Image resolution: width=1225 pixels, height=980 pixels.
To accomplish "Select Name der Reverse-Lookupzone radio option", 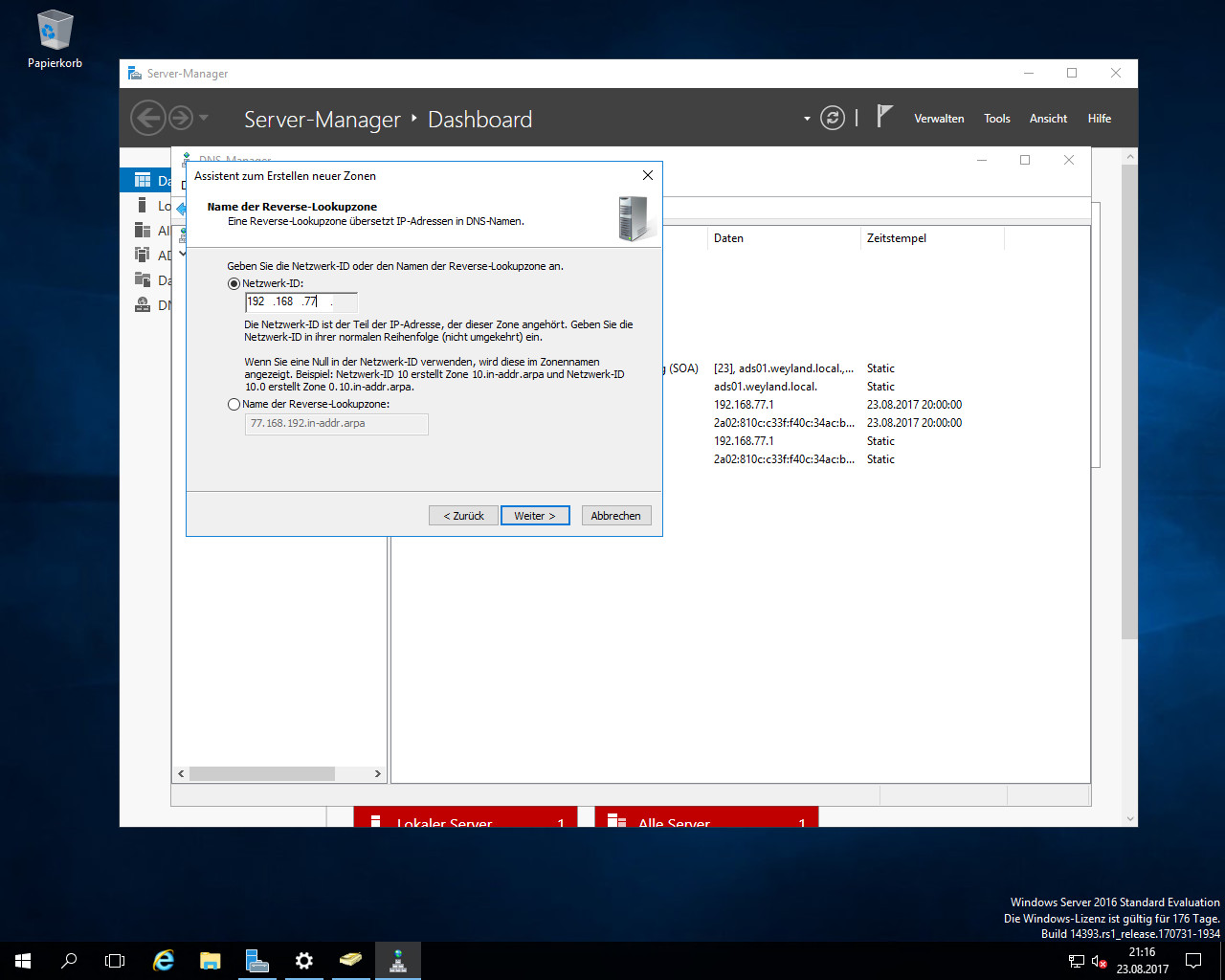I will pos(234,405).
